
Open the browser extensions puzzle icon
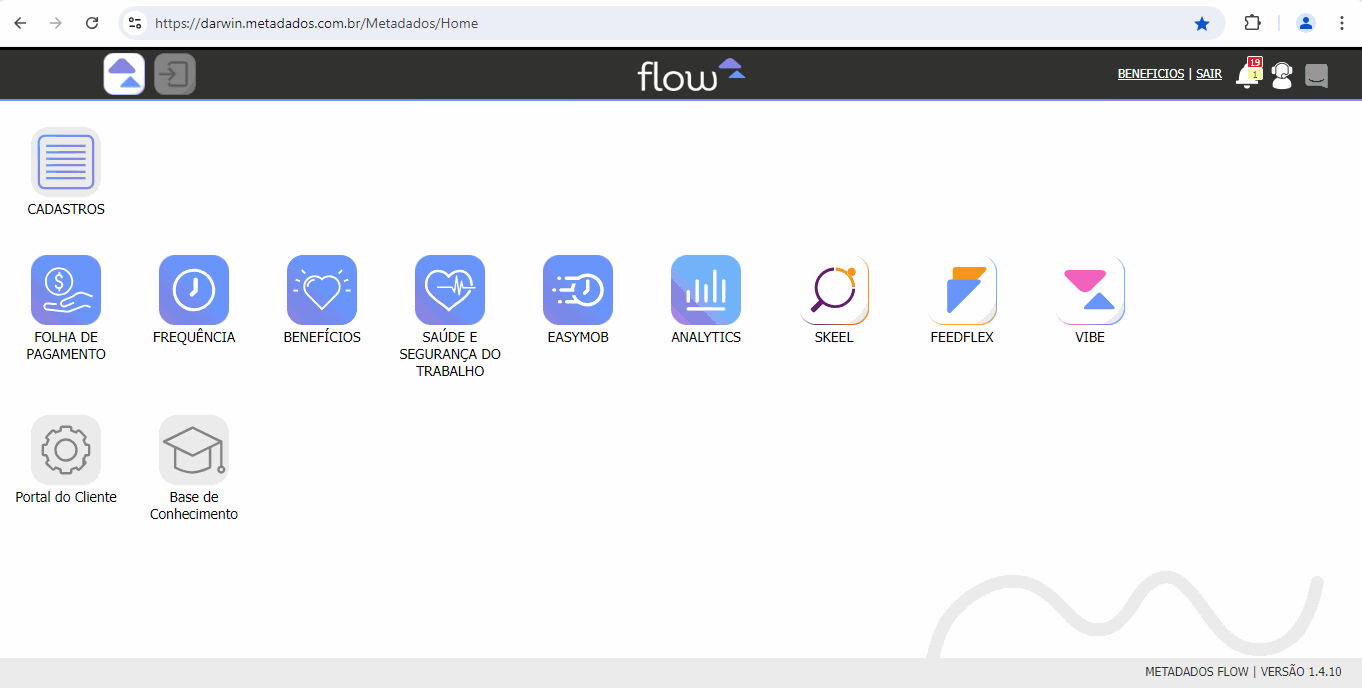[1252, 23]
